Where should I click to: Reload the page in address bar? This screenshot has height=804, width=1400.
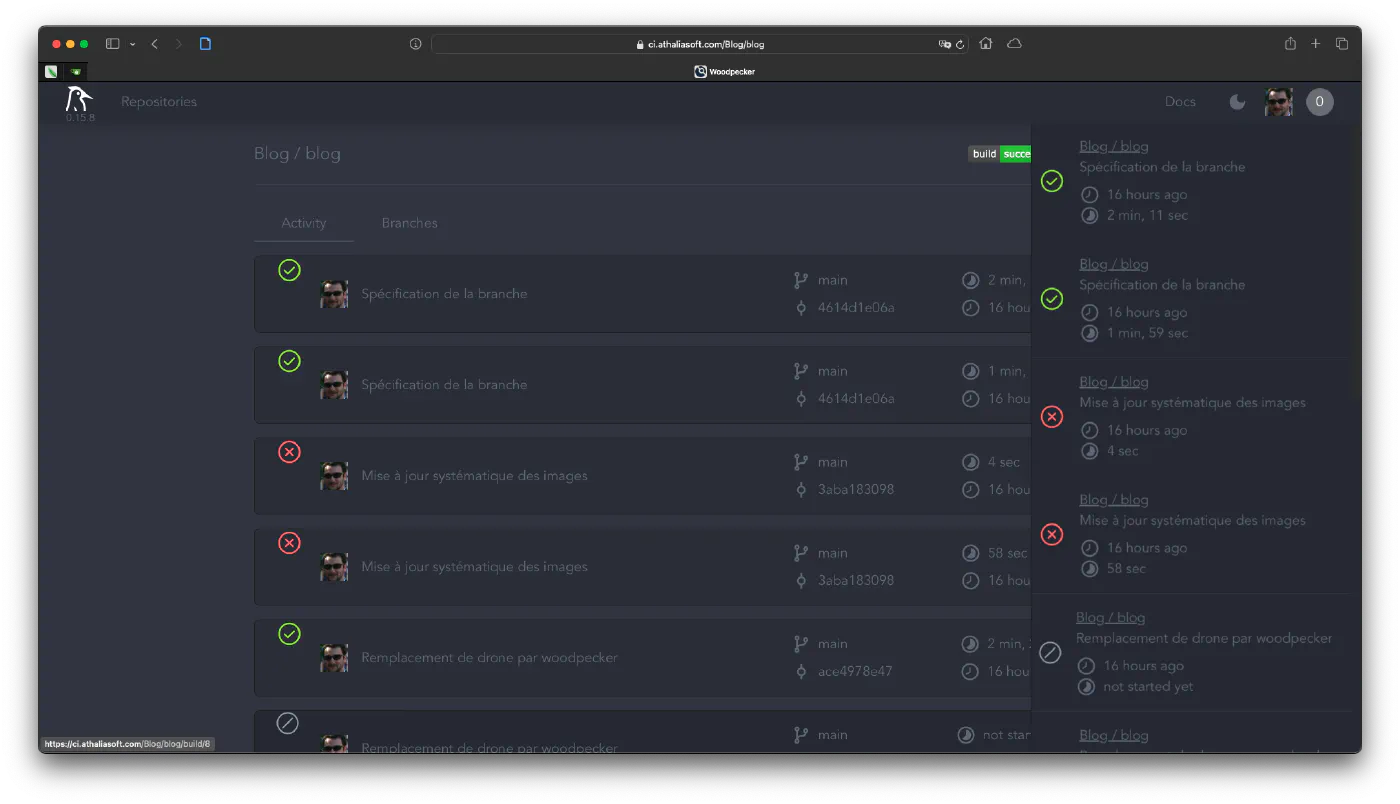pos(960,44)
